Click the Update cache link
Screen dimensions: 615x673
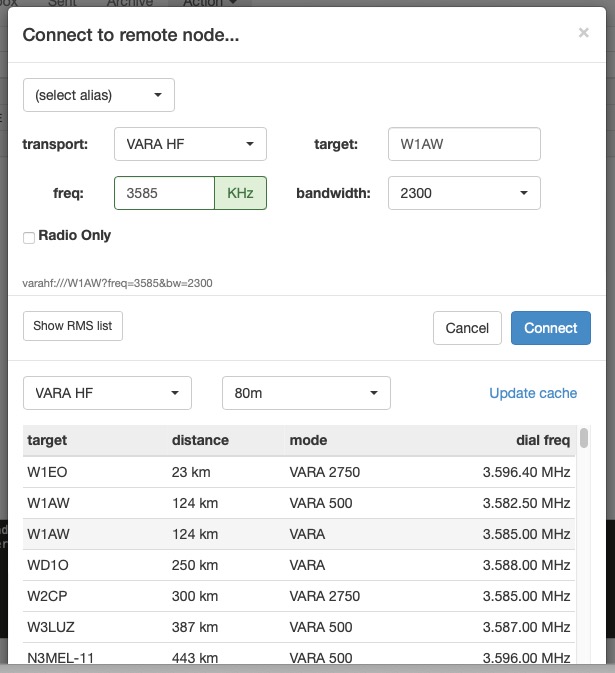click(533, 393)
